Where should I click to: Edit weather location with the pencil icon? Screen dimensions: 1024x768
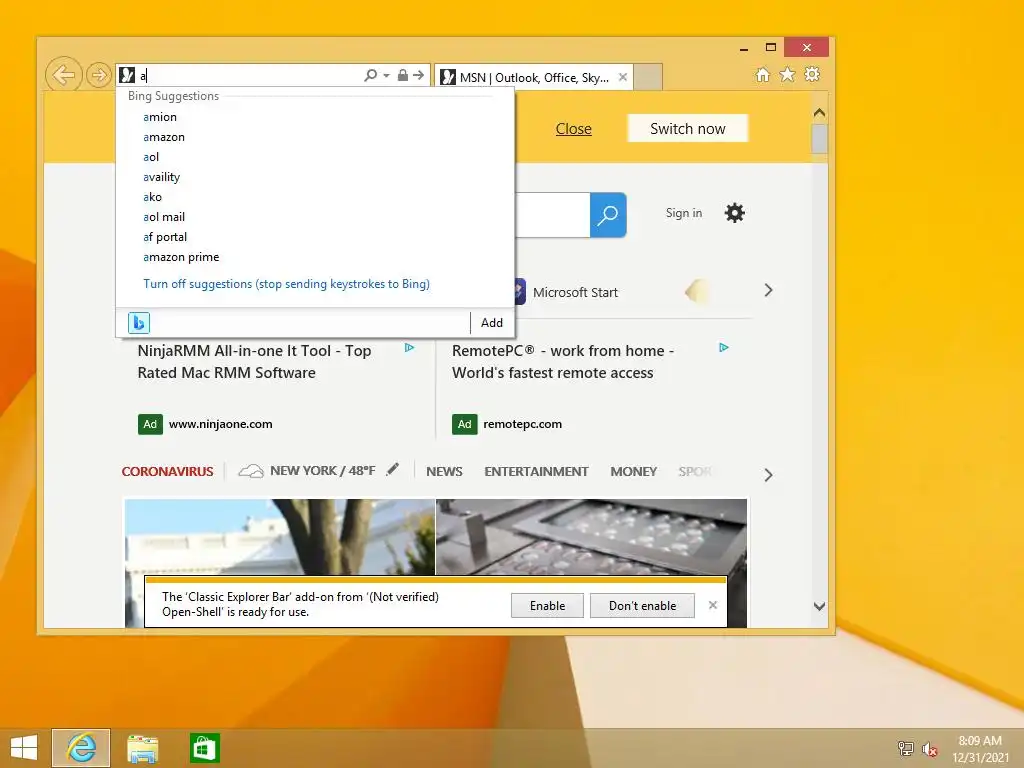(392, 470)
